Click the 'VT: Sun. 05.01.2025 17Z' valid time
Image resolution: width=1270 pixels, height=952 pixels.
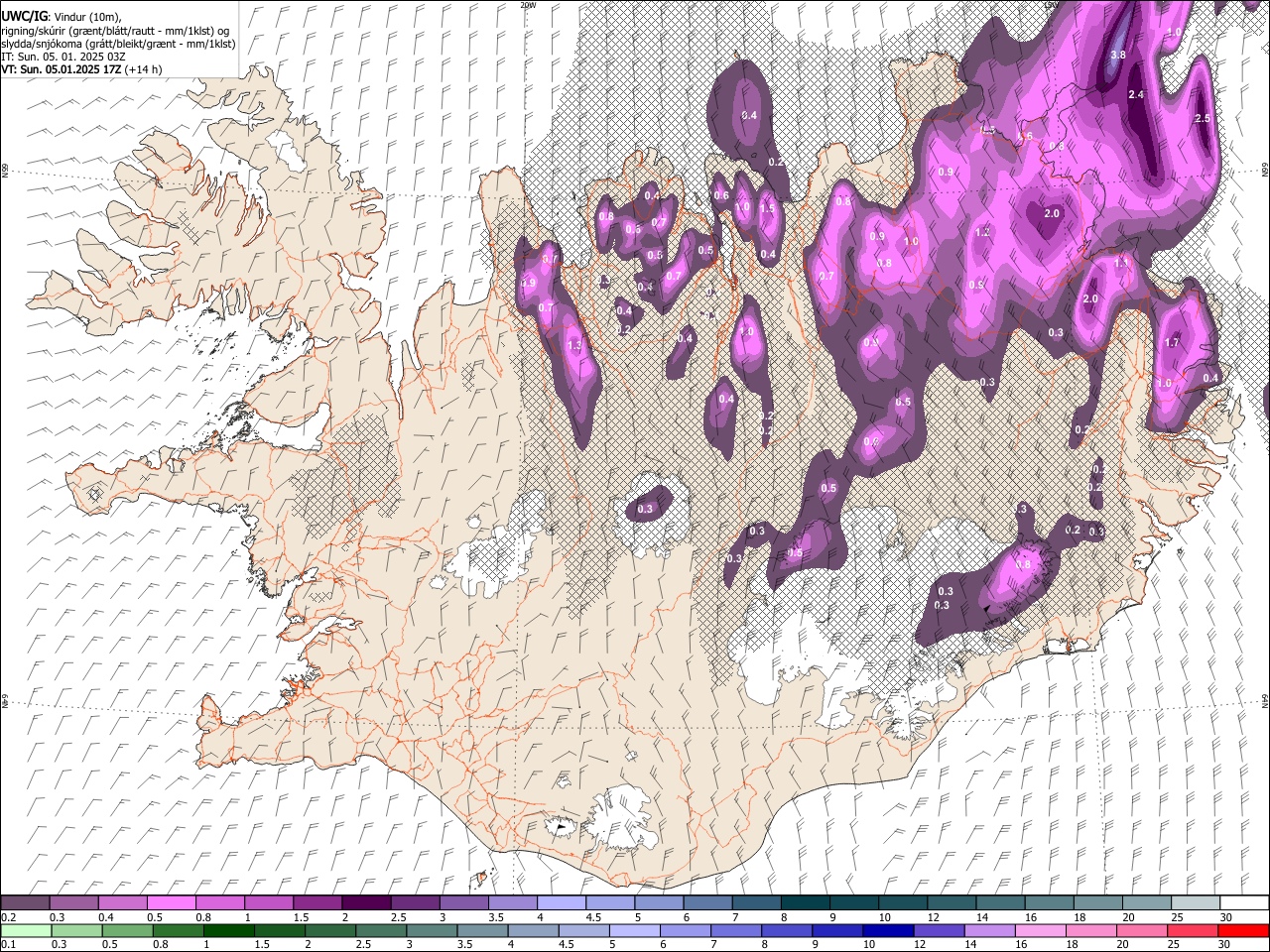click(63, 69)
